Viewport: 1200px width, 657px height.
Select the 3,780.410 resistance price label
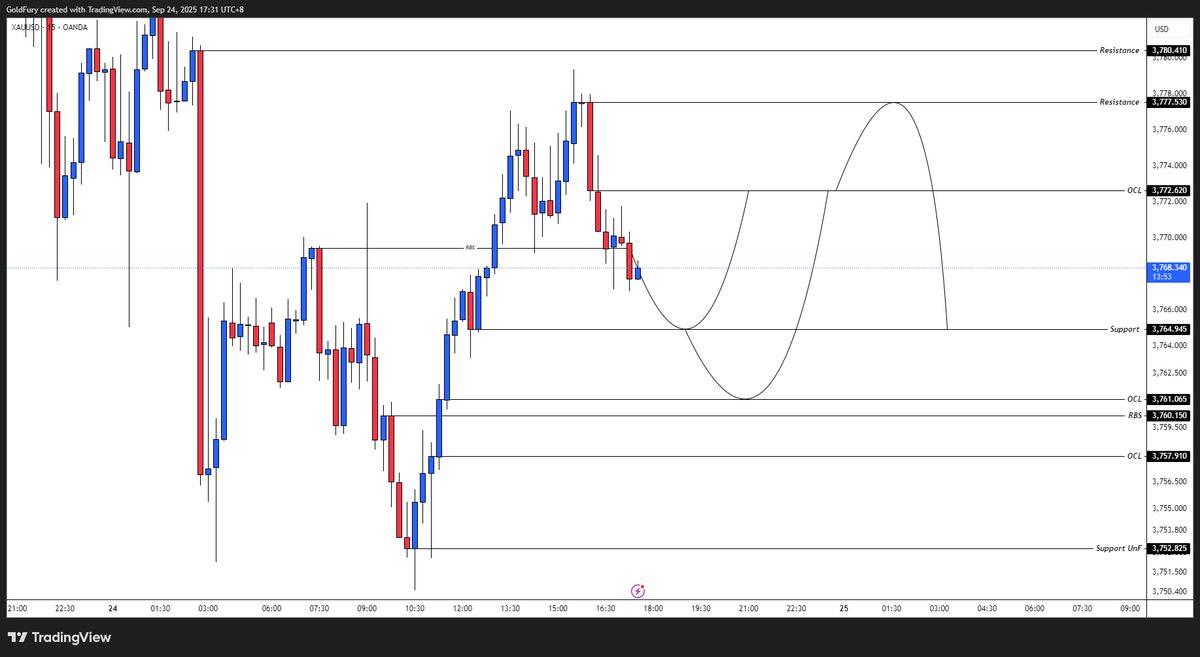[1168, 50]
